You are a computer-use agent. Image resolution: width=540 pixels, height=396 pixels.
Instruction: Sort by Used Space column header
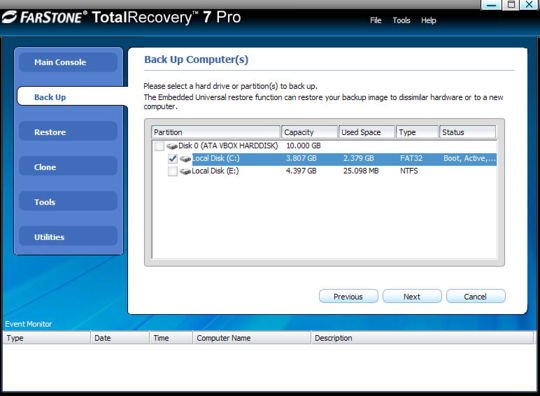367,132
